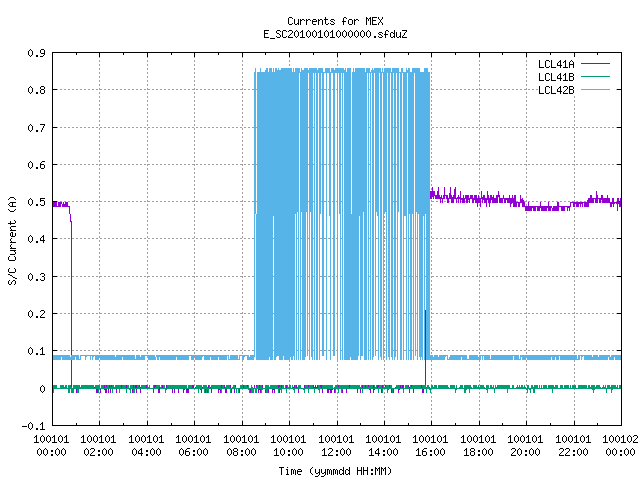Click the 0.8 y-axis tick label
Image resolution: width=640 pixels, height=480 pixels.
point(36,90)
